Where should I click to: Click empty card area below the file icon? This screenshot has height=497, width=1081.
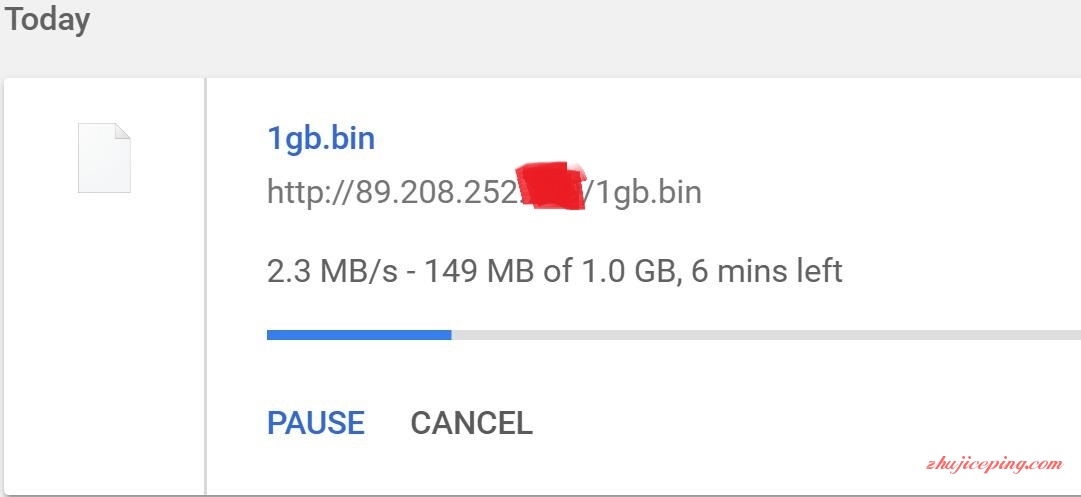[104, 345]
